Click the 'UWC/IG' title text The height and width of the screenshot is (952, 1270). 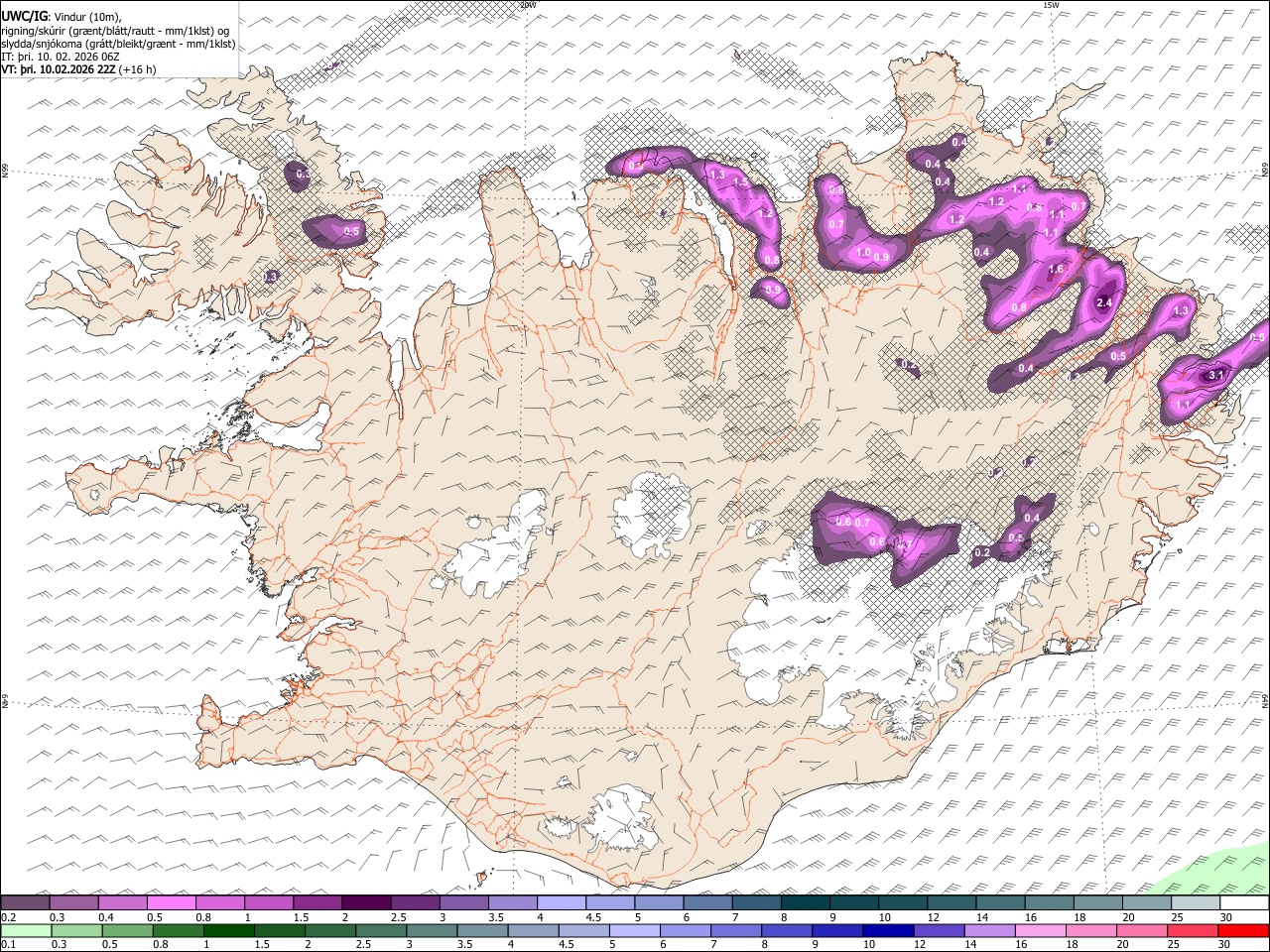(24, 16)
